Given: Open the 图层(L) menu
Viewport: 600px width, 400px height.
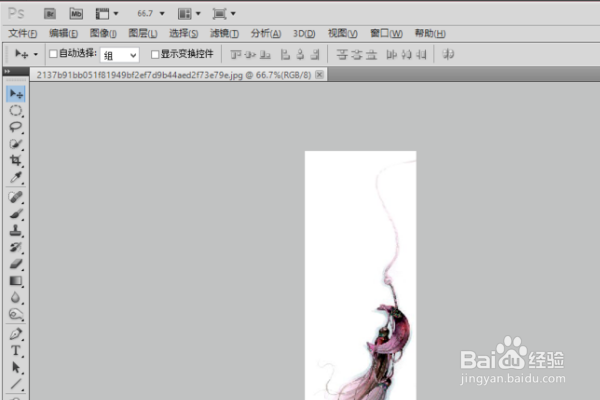Looking at the screenshot, I should pyautogui.click(x=143, y=34).
